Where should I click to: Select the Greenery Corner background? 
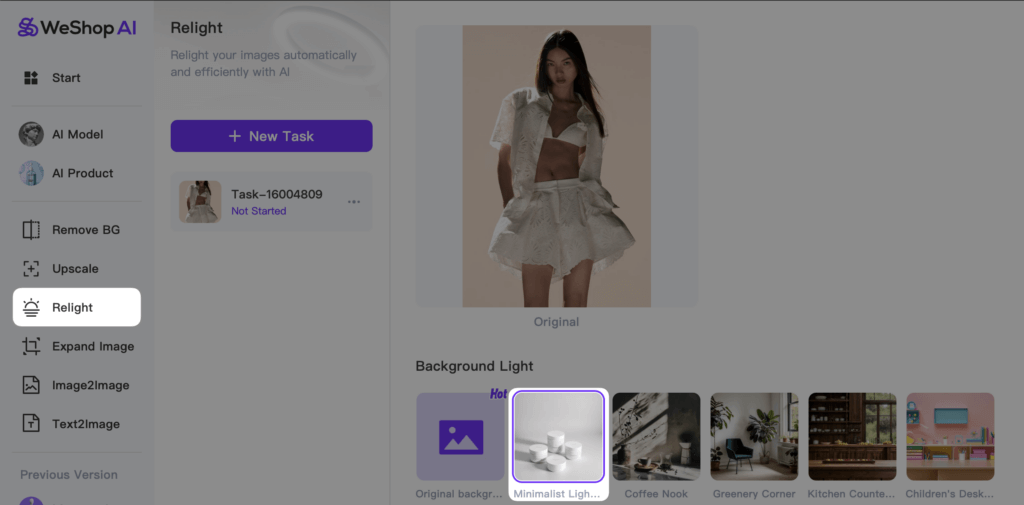point(754,437)
